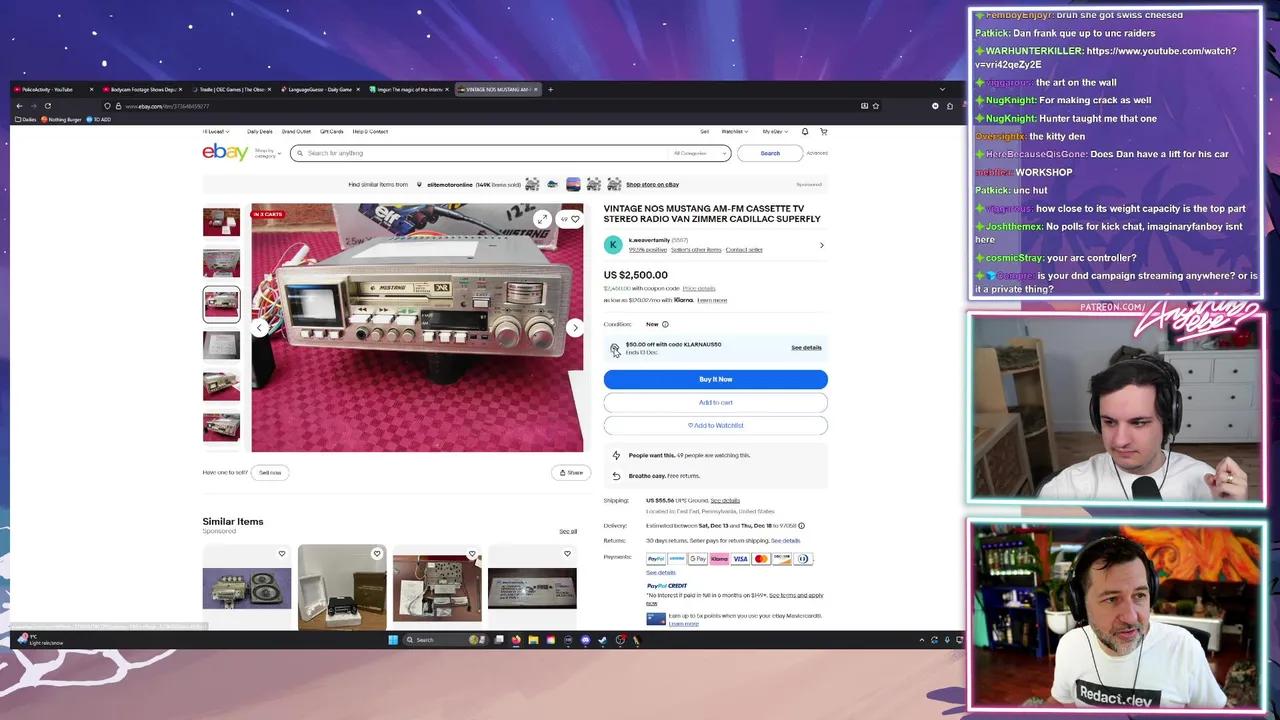Reload the eBay page
The height and width of the screenshot is (720, 1280).
click(x=47, y=106)
